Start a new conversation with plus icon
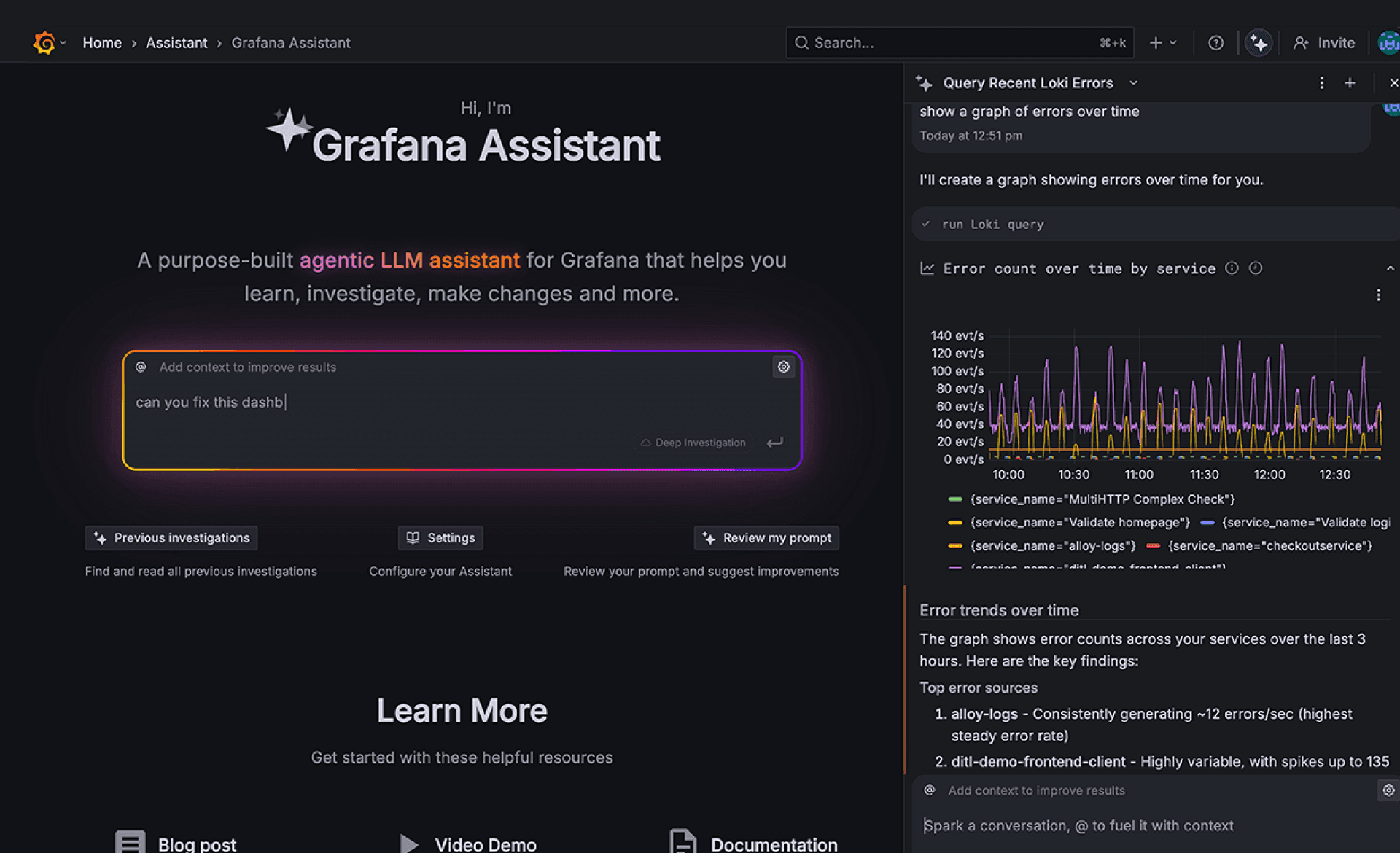This screenshot has width=1400, height=853. click(x=1350, y=83)
